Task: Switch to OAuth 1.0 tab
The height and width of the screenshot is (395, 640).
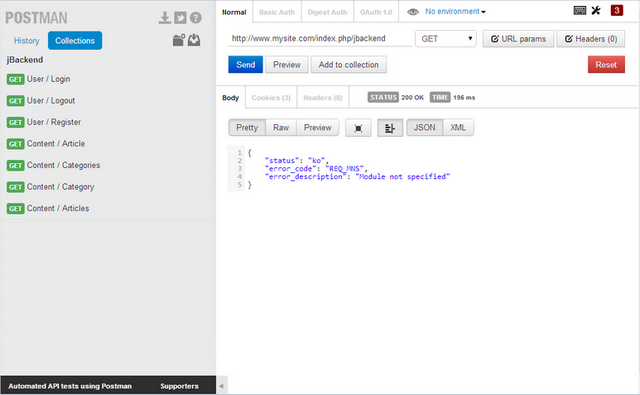Action: point(376,12)
